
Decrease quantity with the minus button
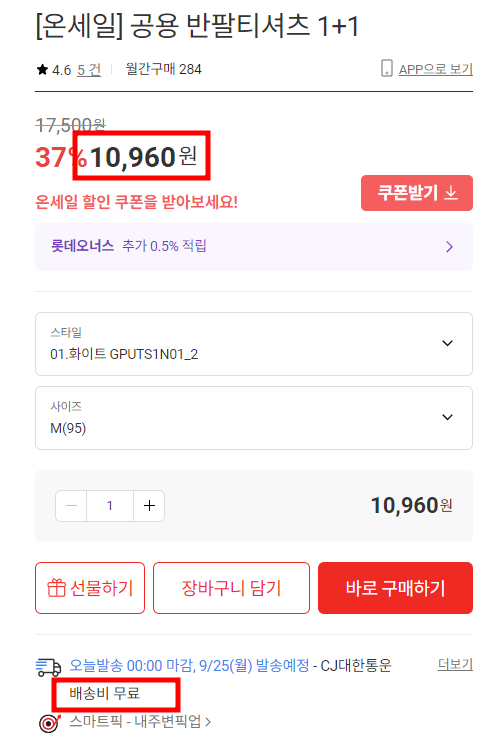click(71, 505)
